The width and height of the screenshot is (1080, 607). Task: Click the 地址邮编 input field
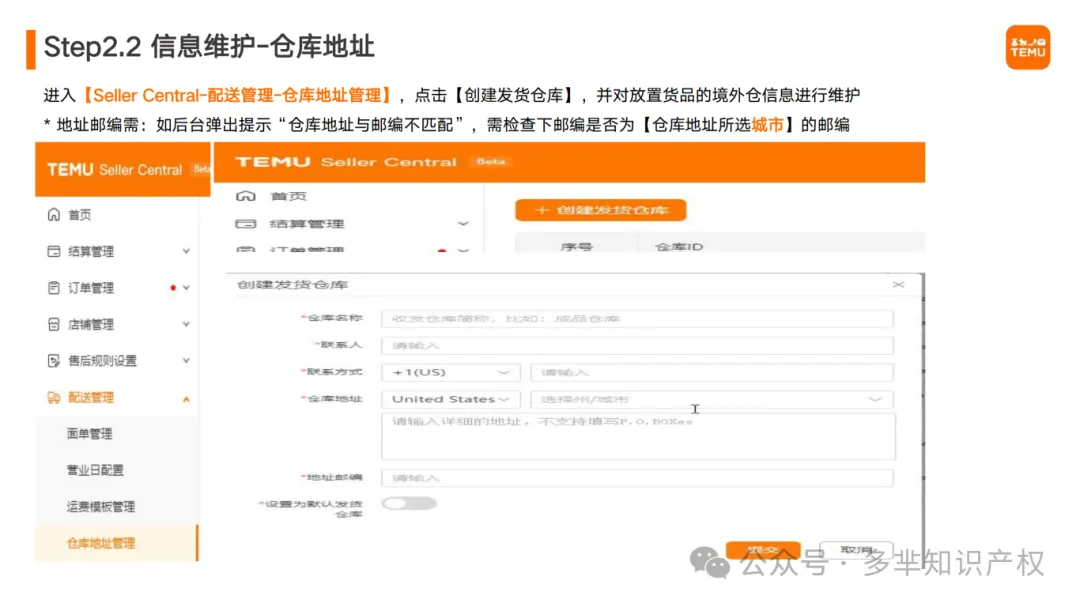tap(637, 478)
